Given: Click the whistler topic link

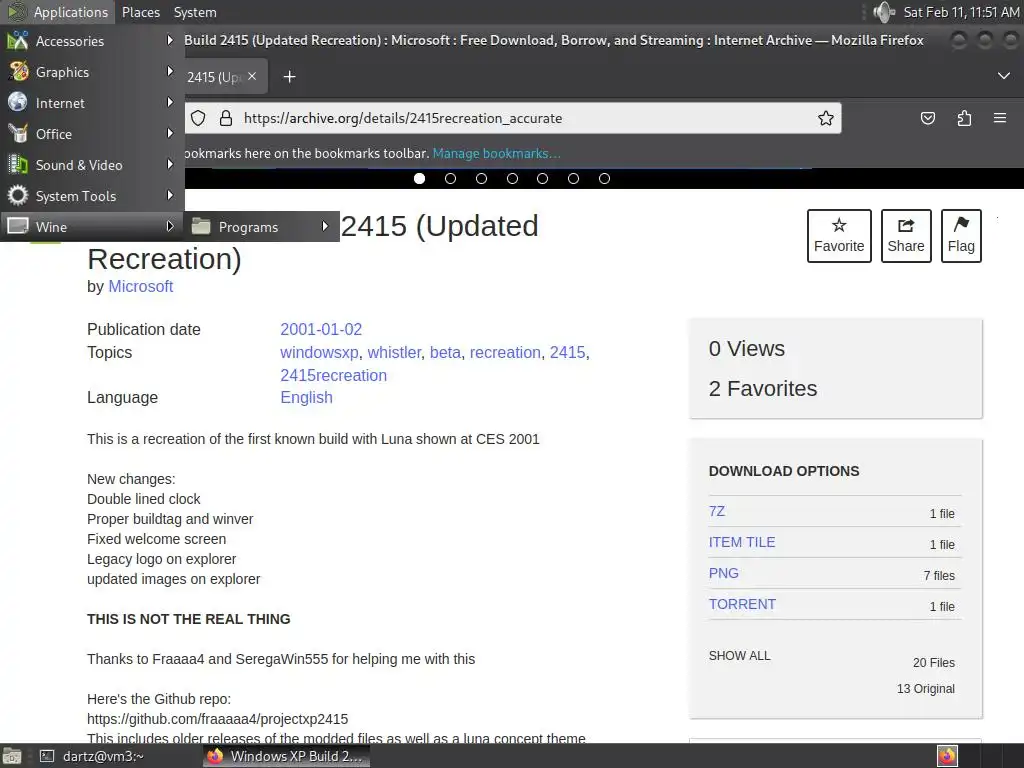Looking at the screenshot, I should (x=394, y=353).
